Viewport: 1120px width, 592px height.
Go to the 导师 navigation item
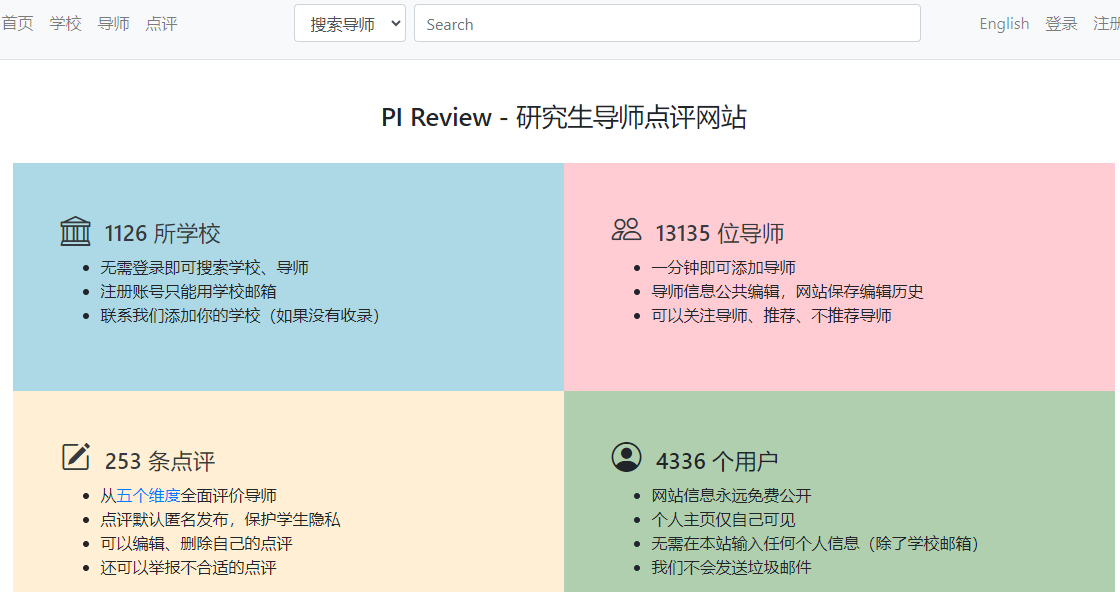113,22
